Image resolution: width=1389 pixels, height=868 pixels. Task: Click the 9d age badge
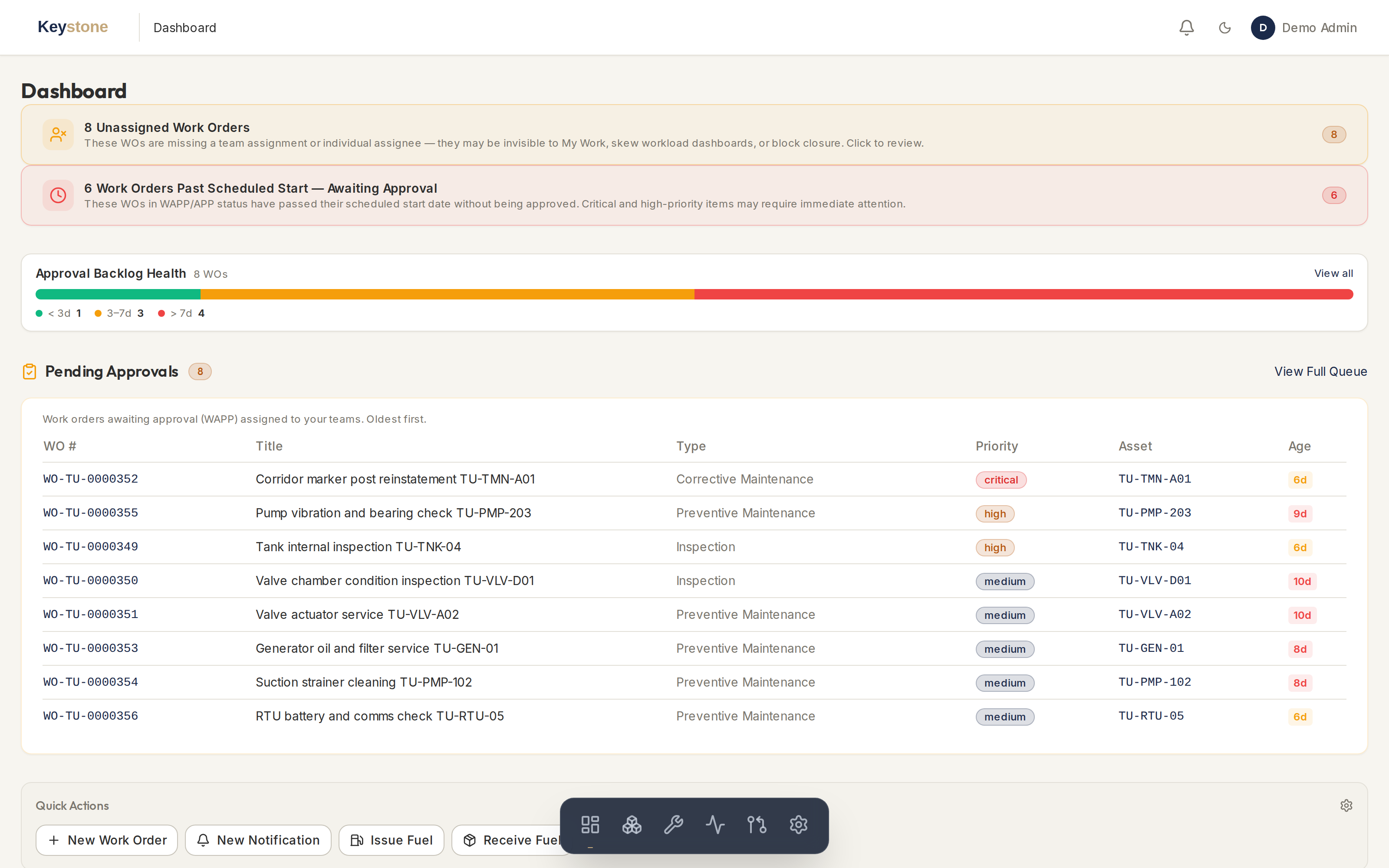(x=1300, y=514)
